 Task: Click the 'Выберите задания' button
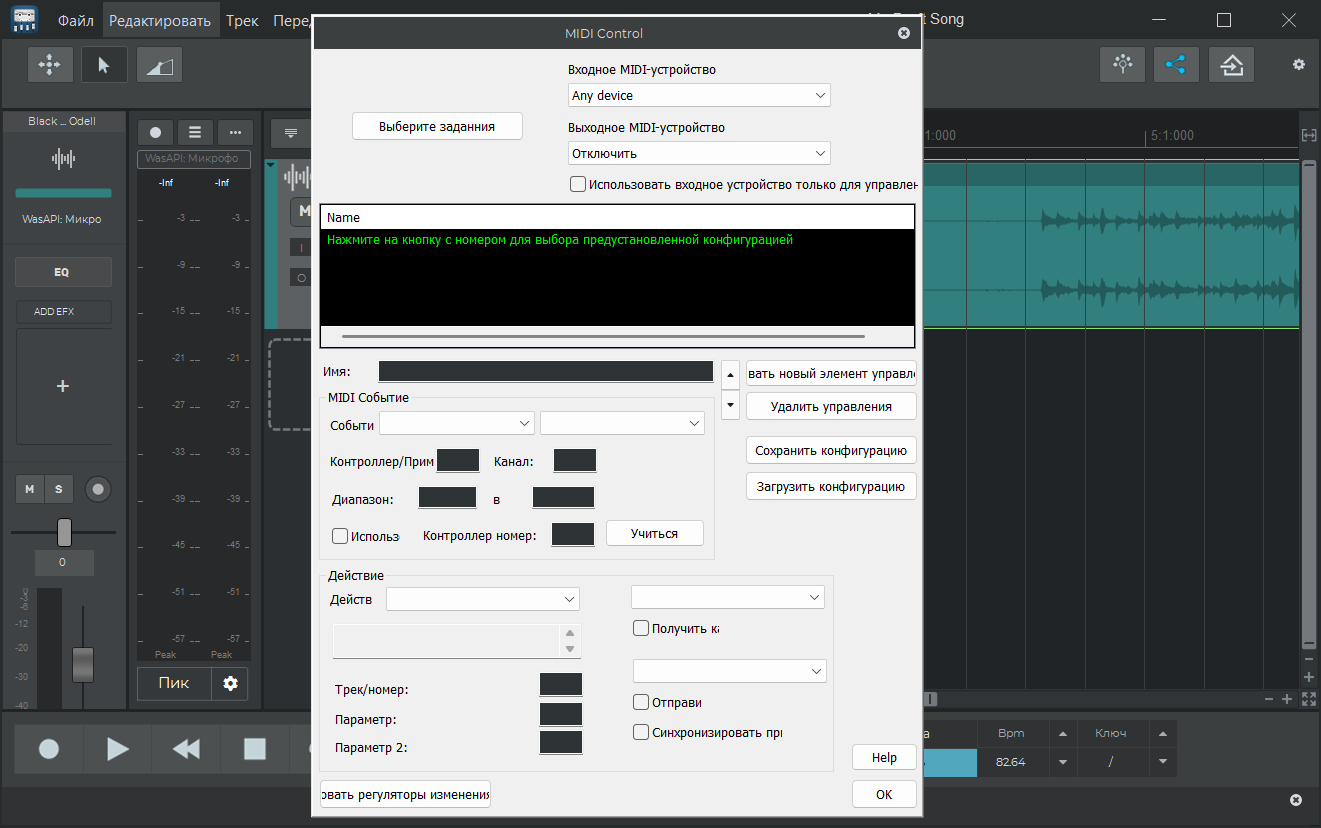[x=438, y=127]
